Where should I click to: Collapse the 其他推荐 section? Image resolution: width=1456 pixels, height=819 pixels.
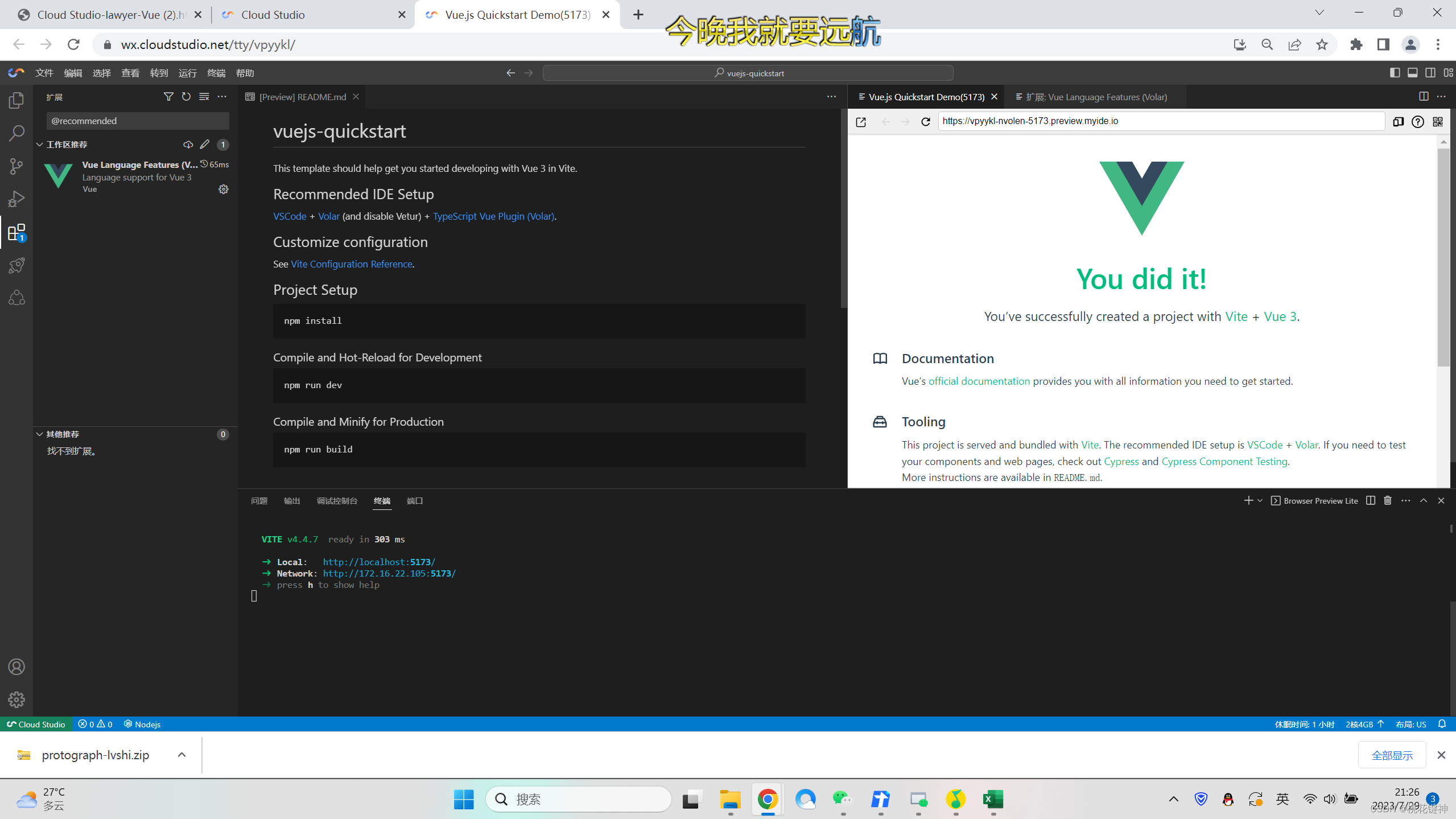click(x=40, y=434)
